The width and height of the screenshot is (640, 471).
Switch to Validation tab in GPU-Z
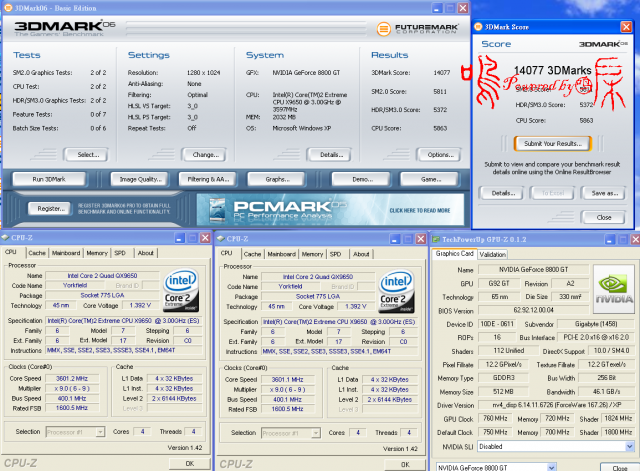pos(492,254)
